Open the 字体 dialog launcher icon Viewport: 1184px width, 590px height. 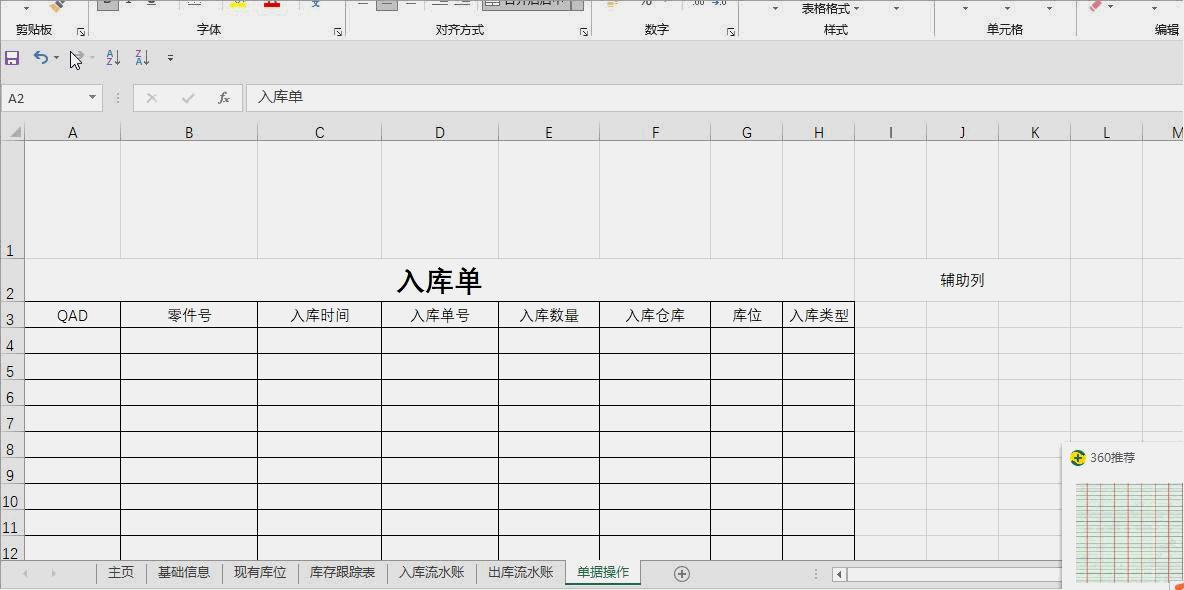click(x=337, y=31)
